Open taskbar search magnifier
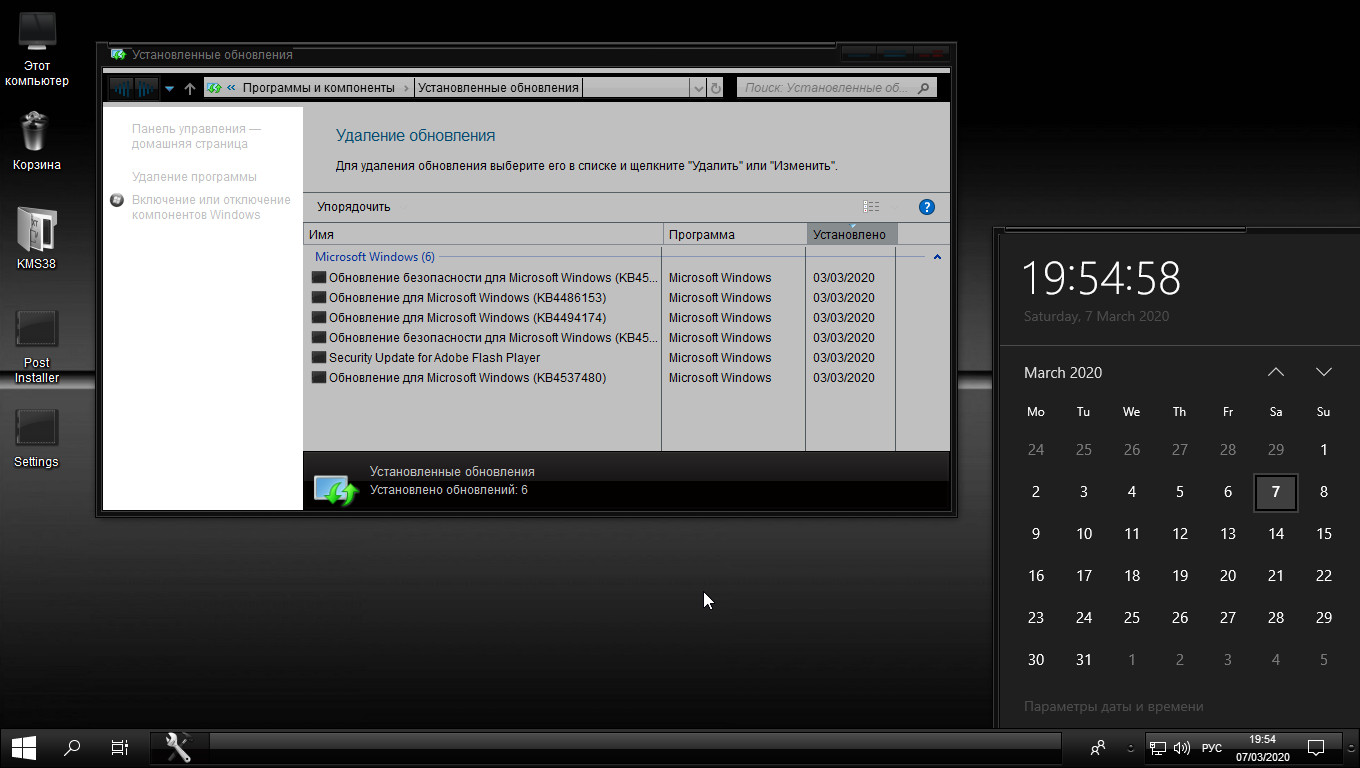 pyautogui.click(x=72, y=747)
